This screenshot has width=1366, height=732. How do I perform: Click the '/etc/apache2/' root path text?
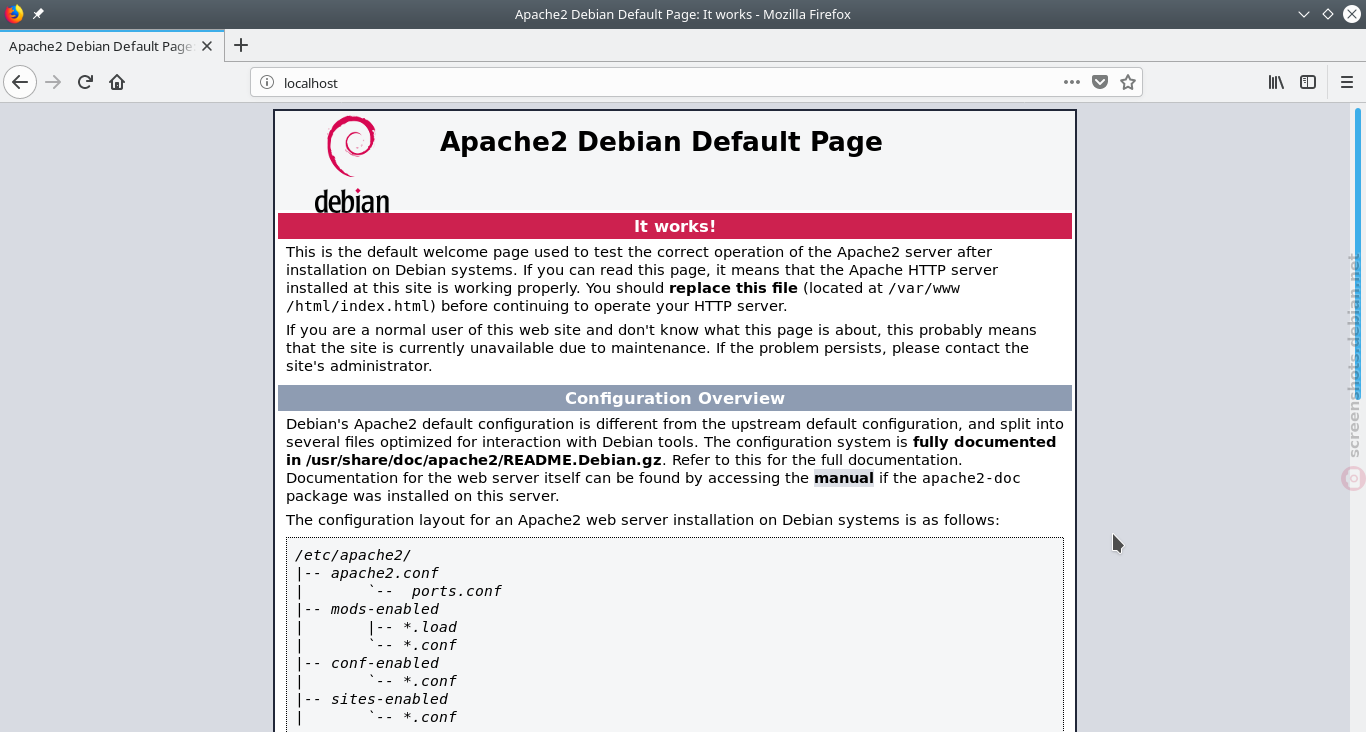coord(353,555)
